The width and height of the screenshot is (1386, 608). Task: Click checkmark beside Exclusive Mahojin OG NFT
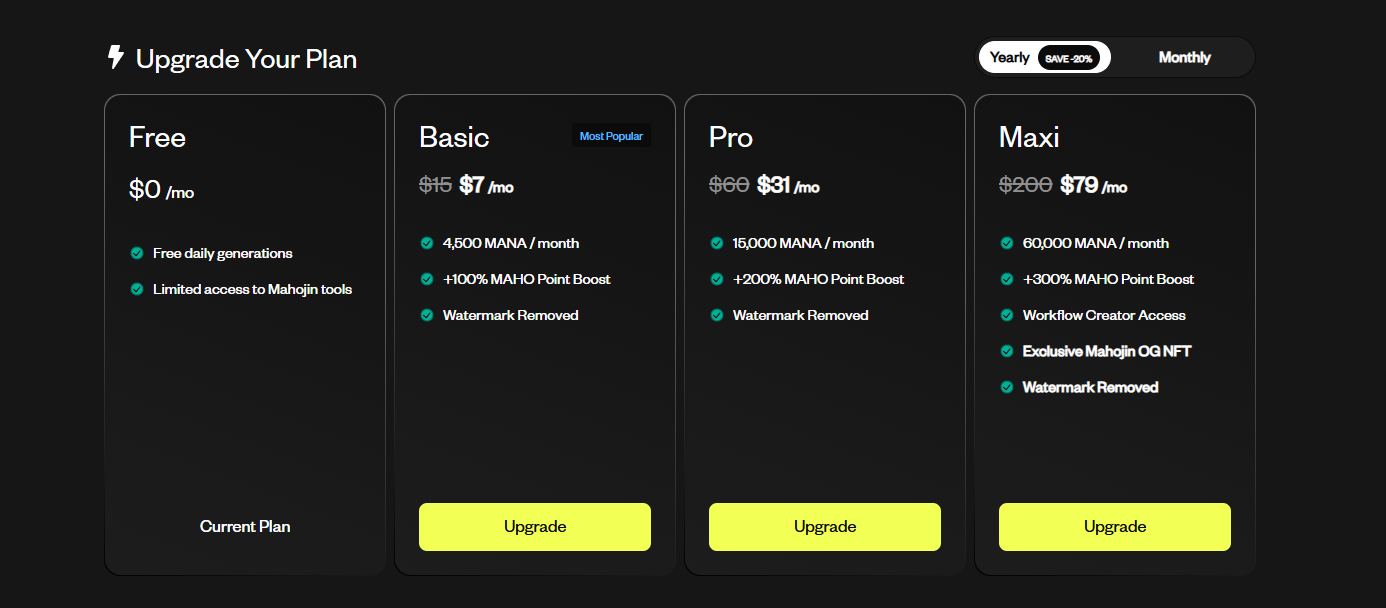(1007, 351)
